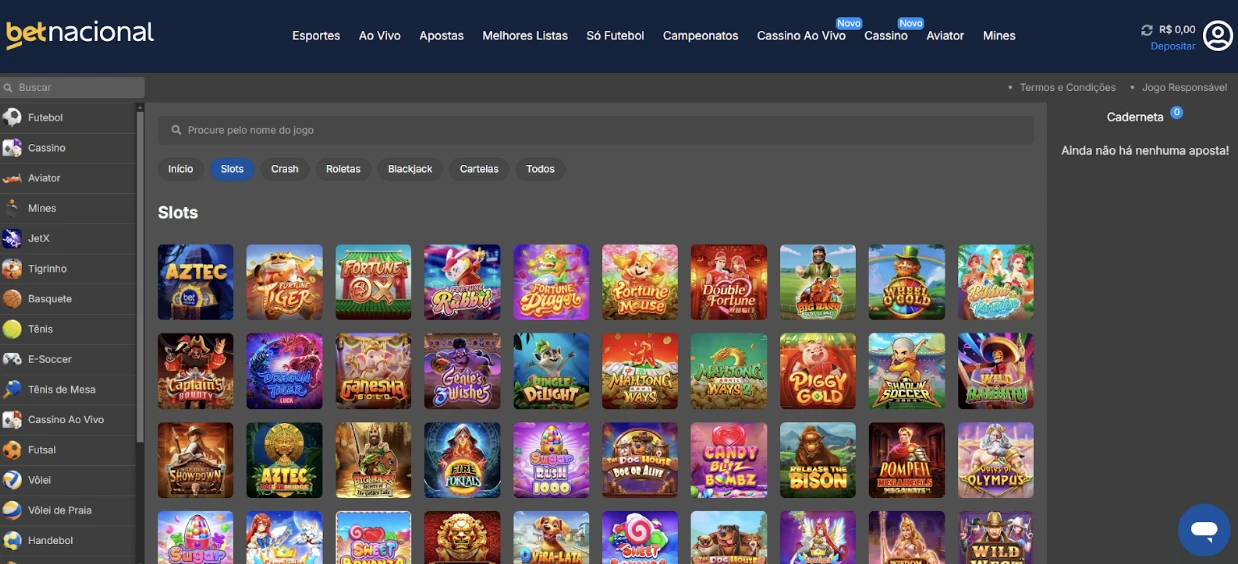
Task: Open the Wheel O'Gold slot game
Action: pyautogui.click(x=907, y=282)
